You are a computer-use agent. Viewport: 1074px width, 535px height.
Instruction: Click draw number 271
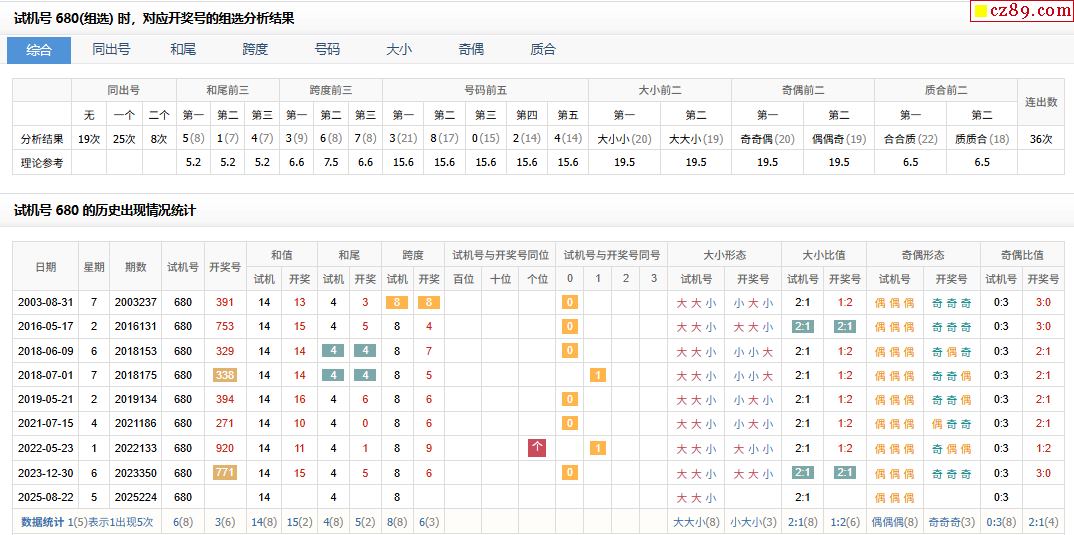pos(225,423)
